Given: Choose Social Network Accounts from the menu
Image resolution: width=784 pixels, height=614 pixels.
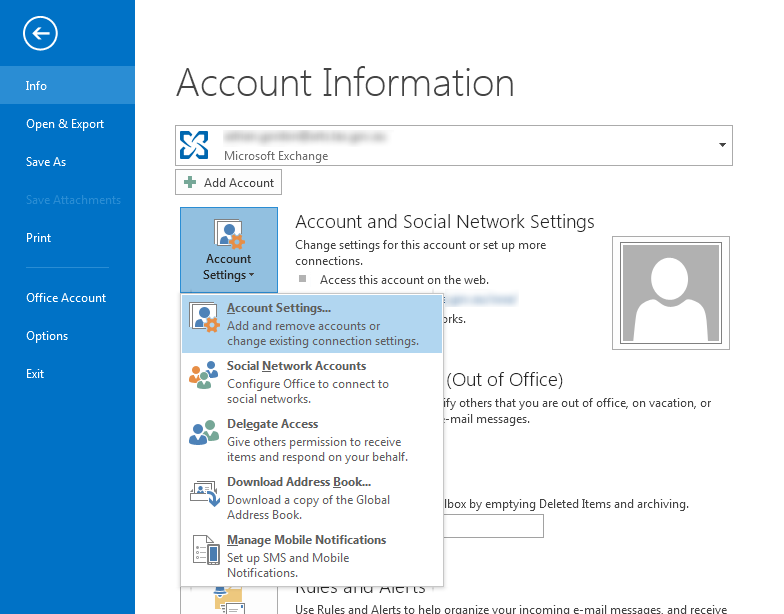Looking at the screenshot, I should 312,382.
